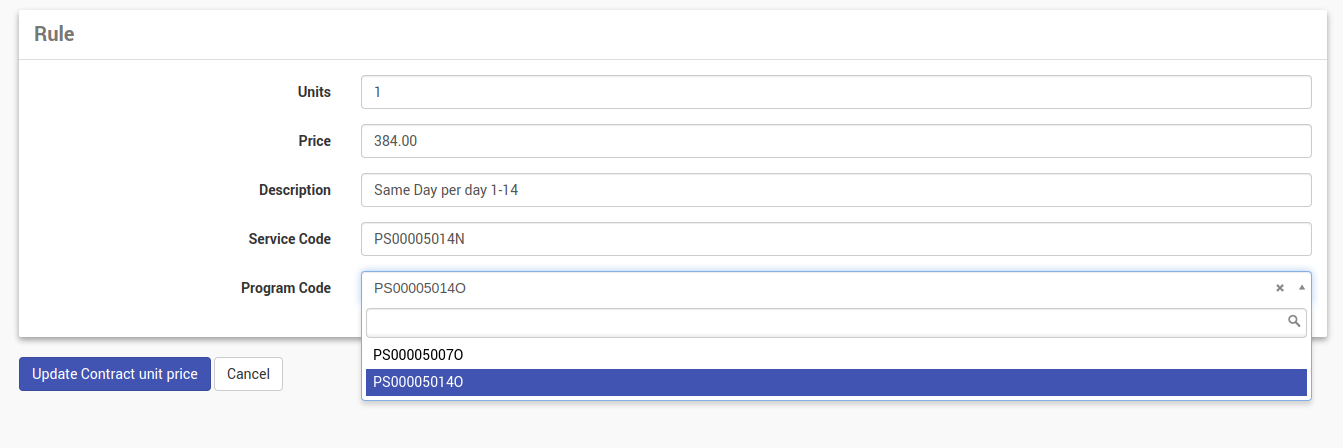Click the magnifier icon in dropdown search
The height and width of the screenshot is (448, 1343).
point(1293,321)
